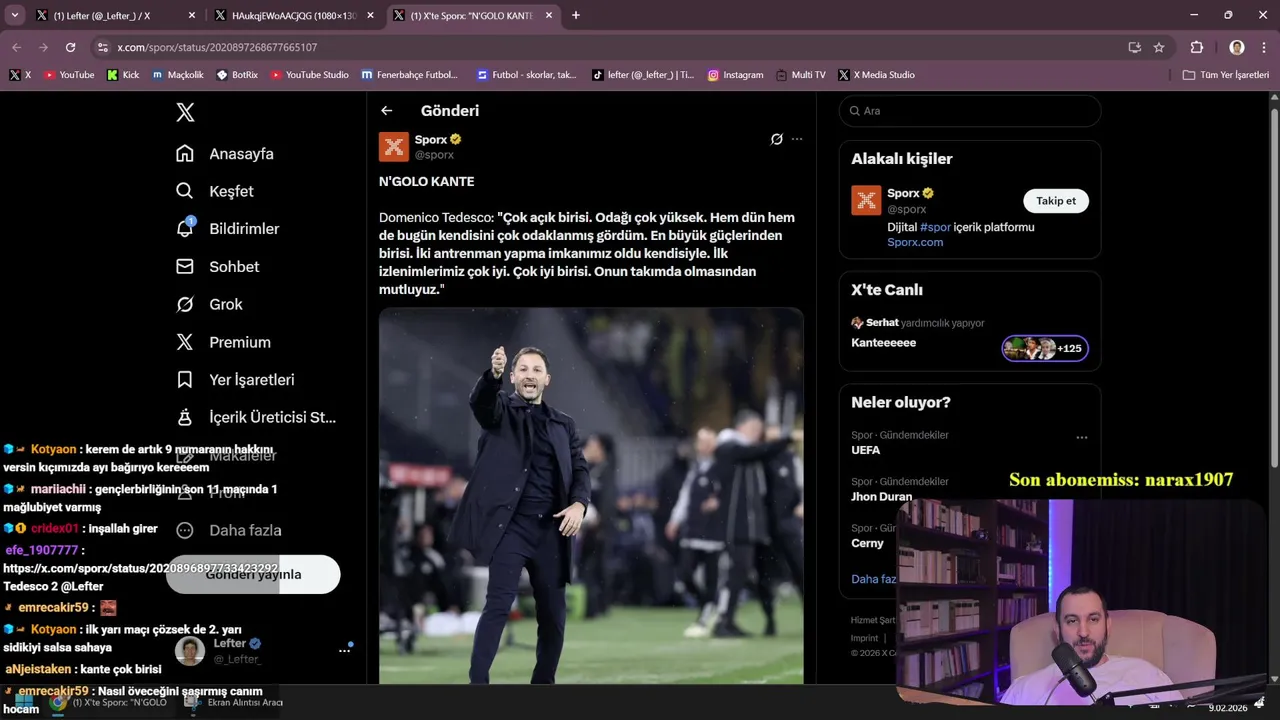This screenshot has height=720, width=1280.
Task: Open the Maçkolik bookmark
Action: pos(178,75)
